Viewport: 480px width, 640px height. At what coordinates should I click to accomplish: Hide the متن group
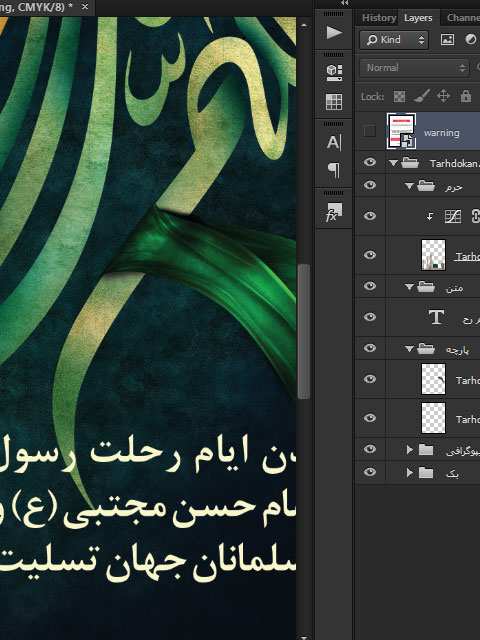370,286
